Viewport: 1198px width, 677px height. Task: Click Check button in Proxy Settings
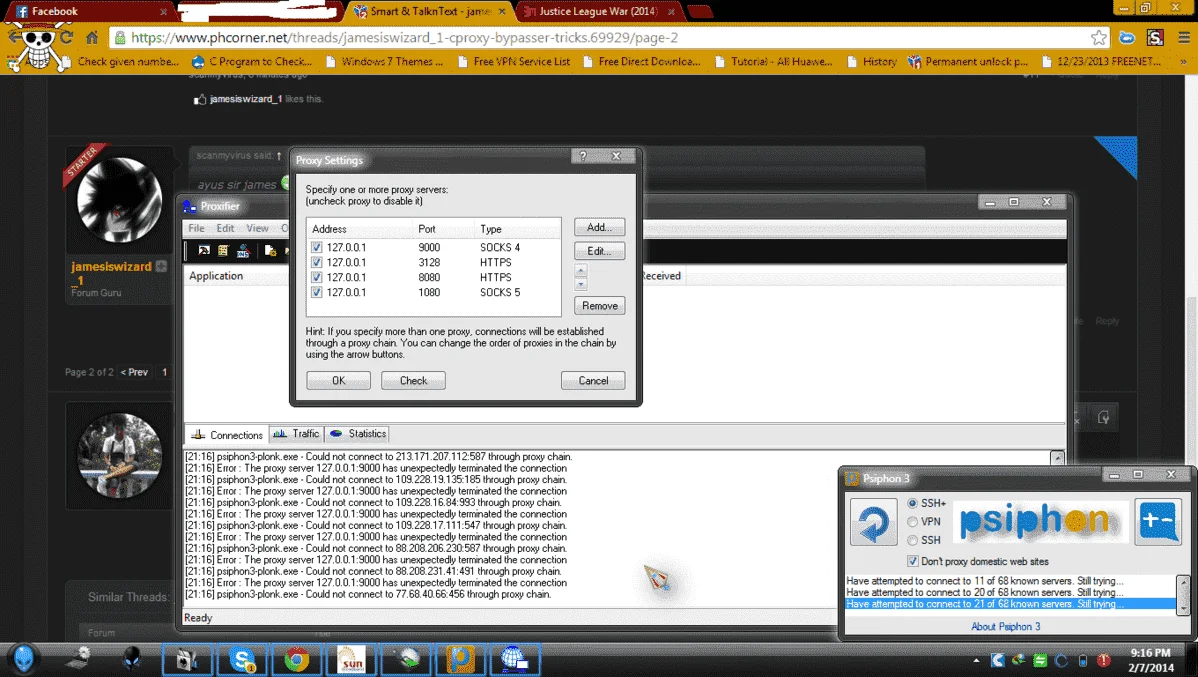coord(413,381)
